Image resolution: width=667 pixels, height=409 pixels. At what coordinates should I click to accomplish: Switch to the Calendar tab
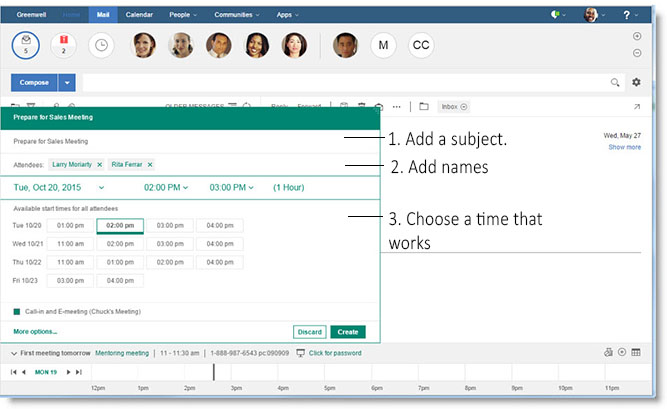pyautogui.click(x=139, y=14)
